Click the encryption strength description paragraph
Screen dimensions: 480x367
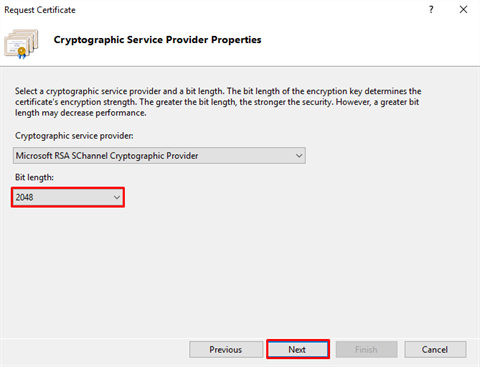pyautogui.click(x=218, y=102)
